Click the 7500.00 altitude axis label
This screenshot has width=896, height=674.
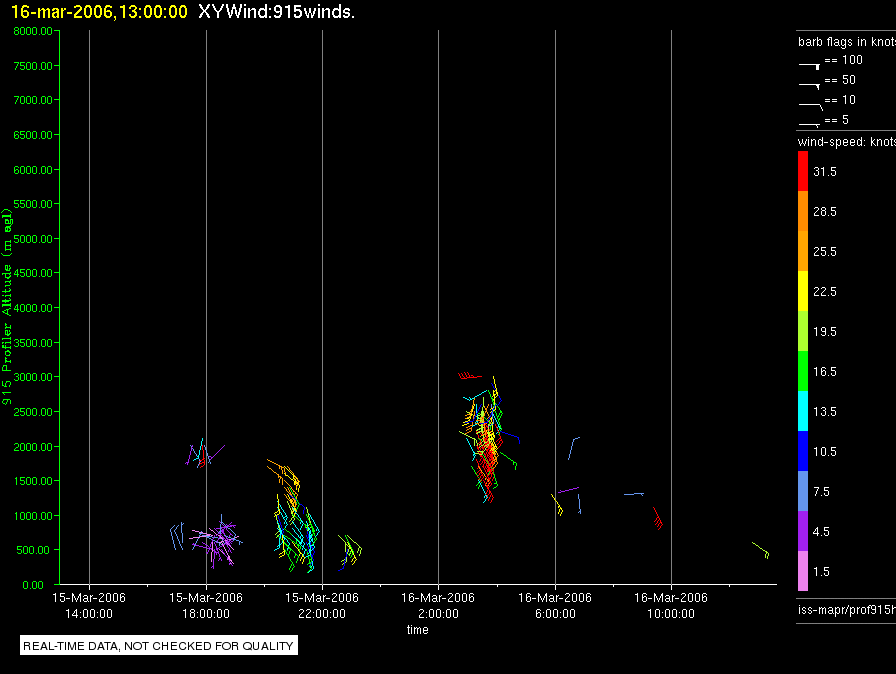(33, 66)
